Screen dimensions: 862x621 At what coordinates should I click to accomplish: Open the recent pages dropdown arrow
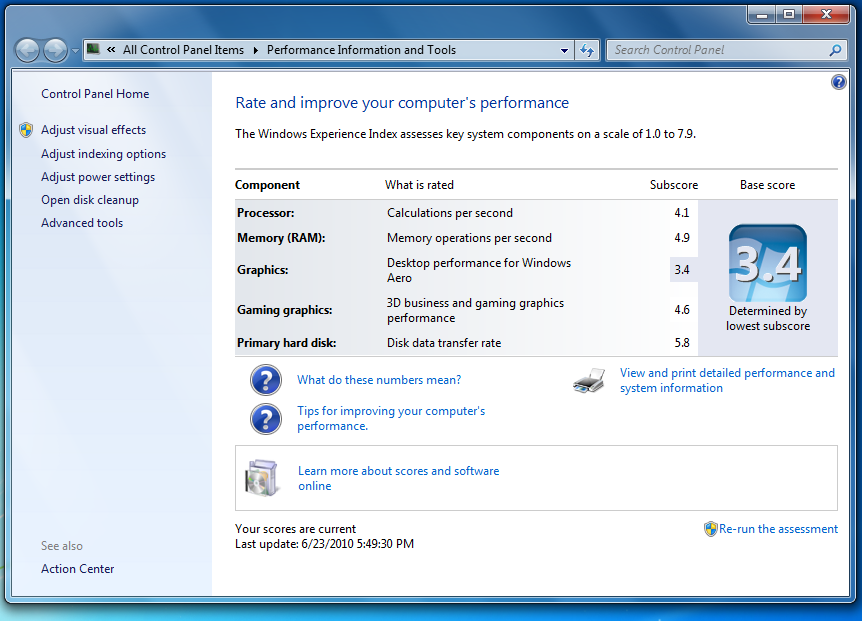click(x=75, y=51)
